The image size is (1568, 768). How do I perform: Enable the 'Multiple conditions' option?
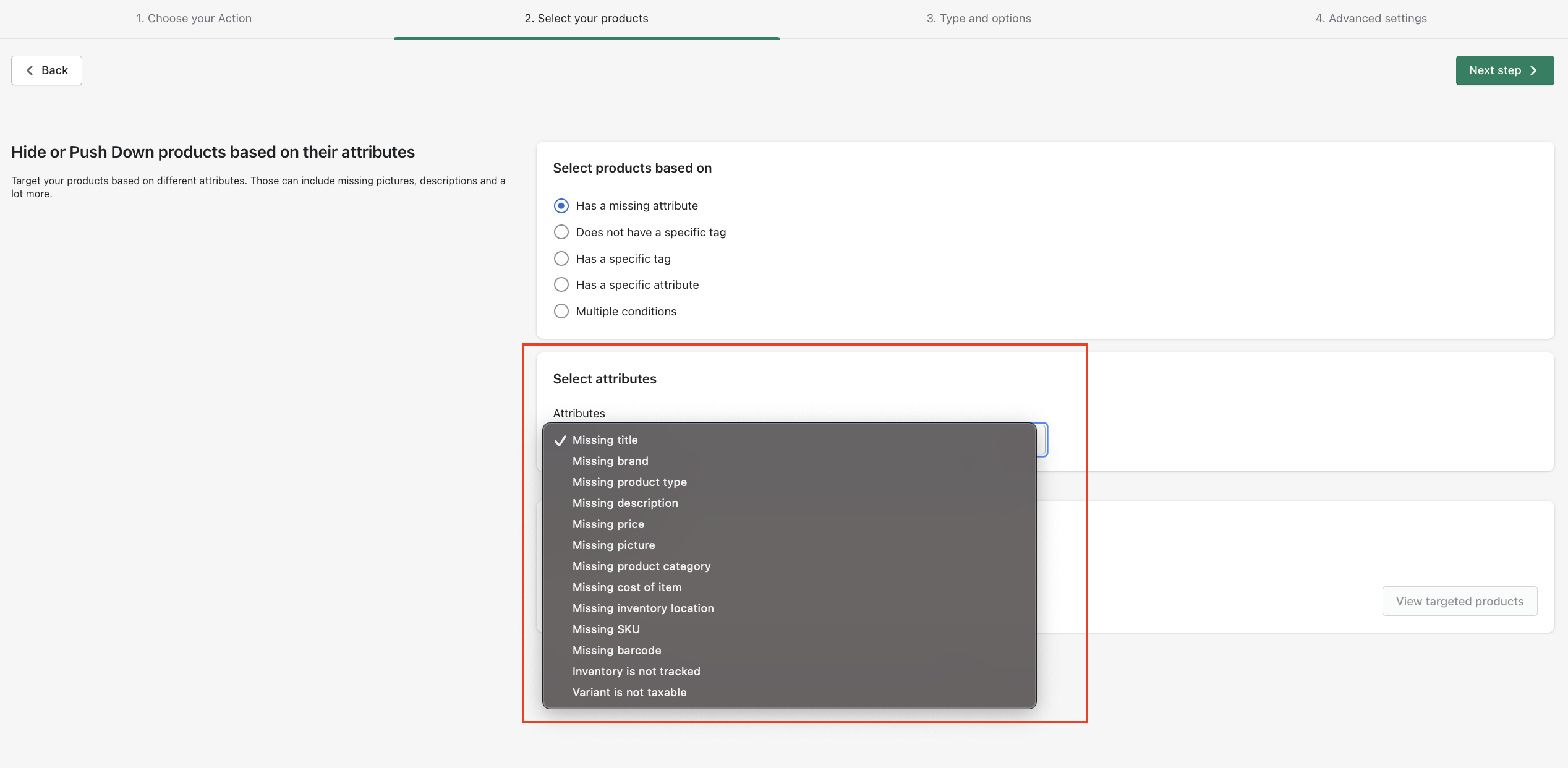tap(561, 312)
